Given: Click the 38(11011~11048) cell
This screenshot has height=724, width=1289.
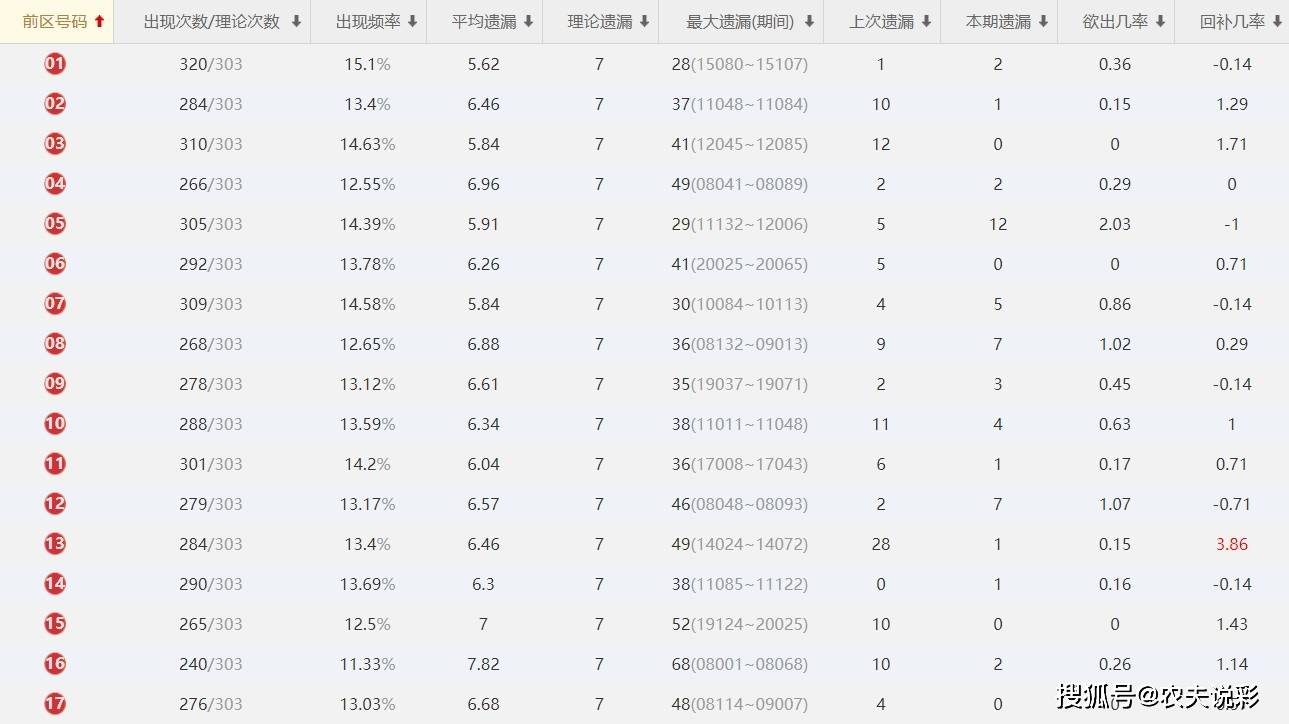Looking at the screenshot, I should click(x=740, y=424).
